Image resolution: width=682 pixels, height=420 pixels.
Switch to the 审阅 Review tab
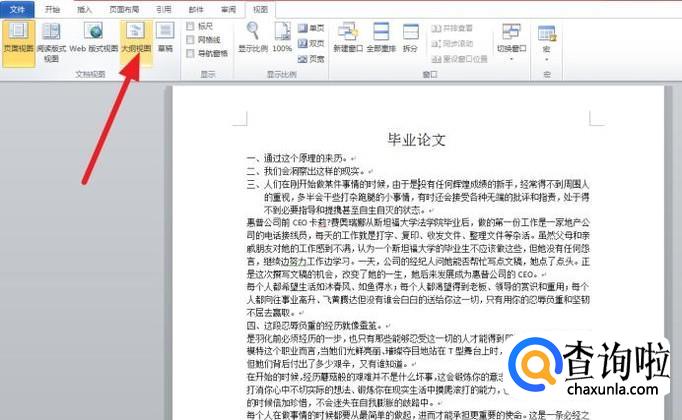(x=228, y=9)
